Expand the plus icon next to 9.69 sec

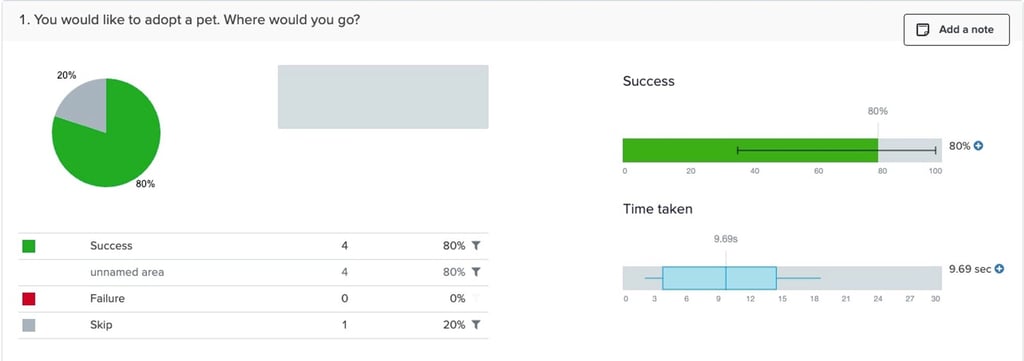click(999, 269)
